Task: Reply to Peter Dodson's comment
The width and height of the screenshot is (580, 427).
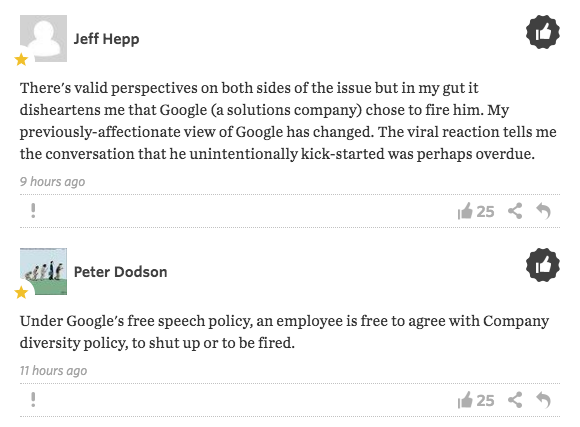Action: click(x=543, y=400)
